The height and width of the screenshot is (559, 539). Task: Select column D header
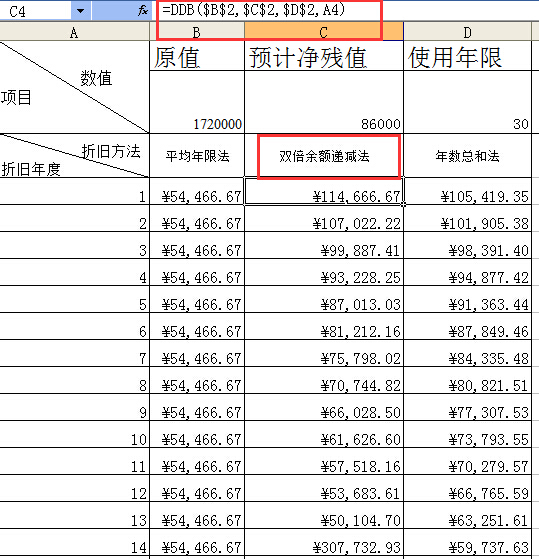467,32
